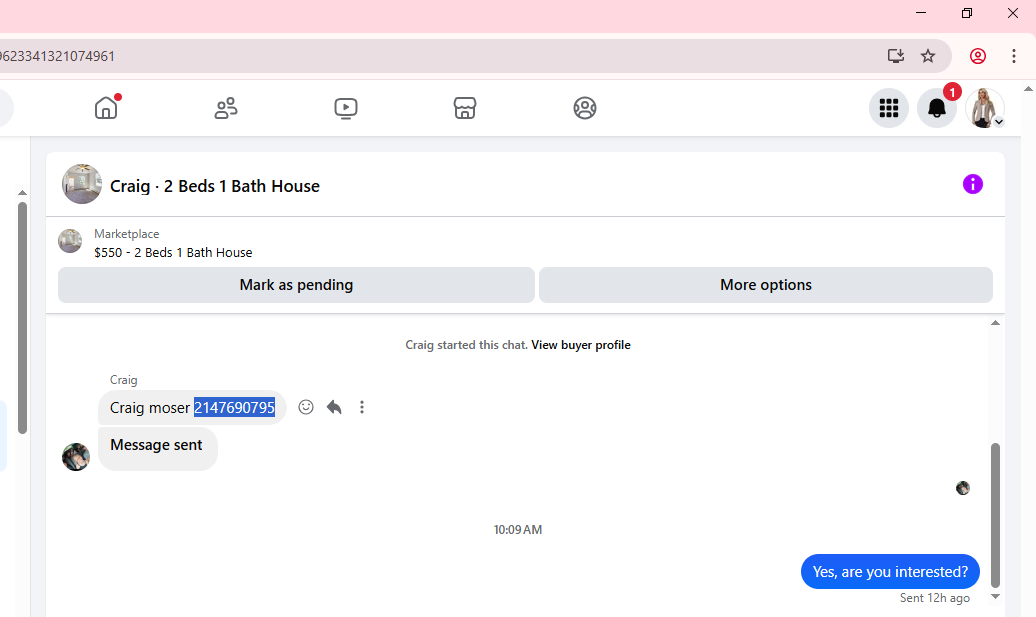Open Craig's chat header listing thumbnail

pos(82,184)
